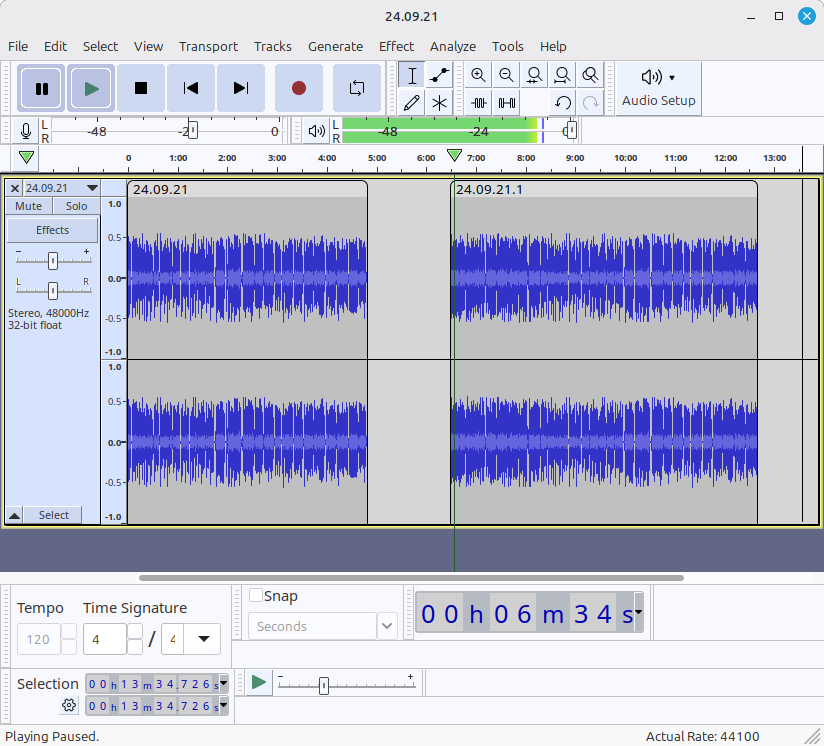Screen dimensions: 824x746
Task: Solo the 24.09.21 track
Action: tap(76, 206)
